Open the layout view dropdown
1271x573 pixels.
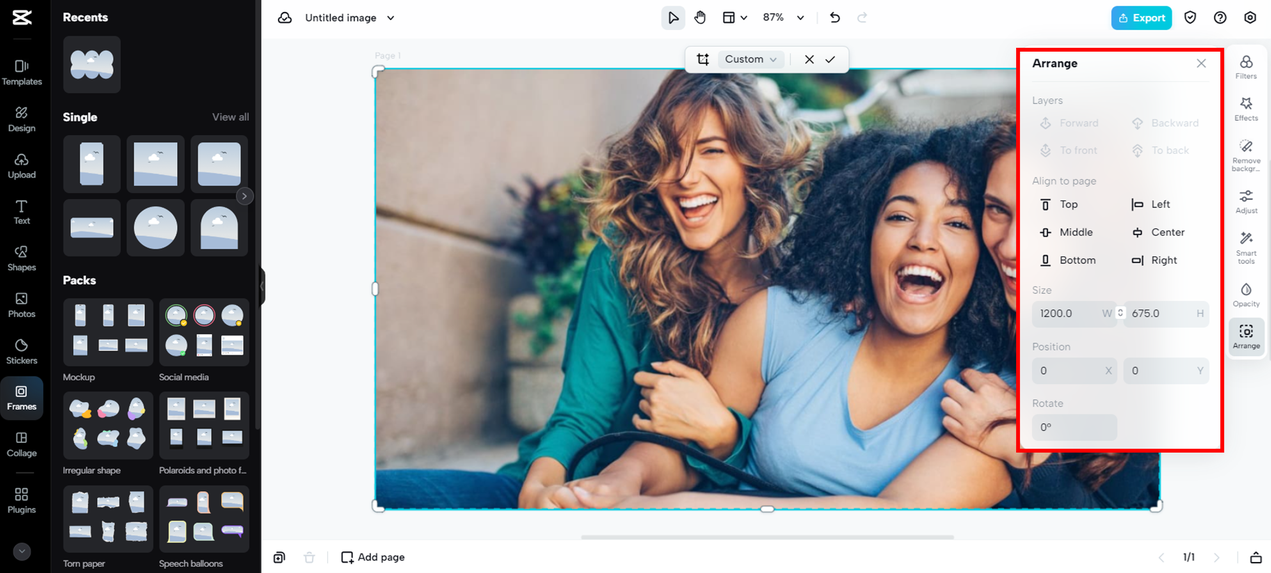[735, 18]
